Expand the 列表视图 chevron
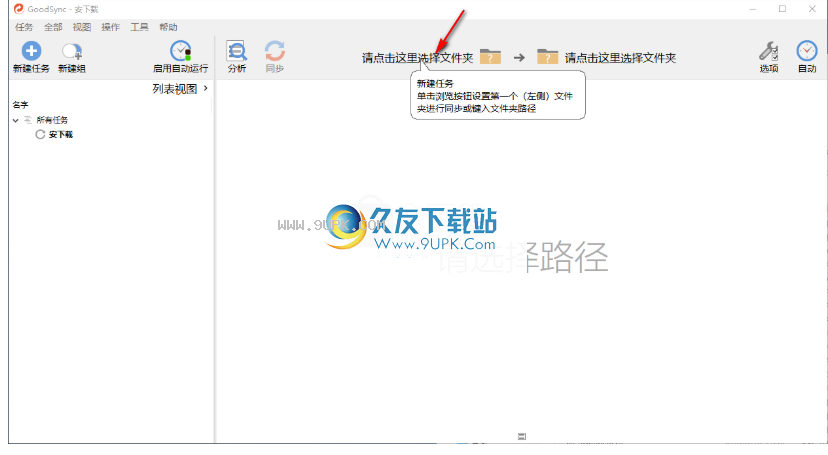 pos(205,88)
